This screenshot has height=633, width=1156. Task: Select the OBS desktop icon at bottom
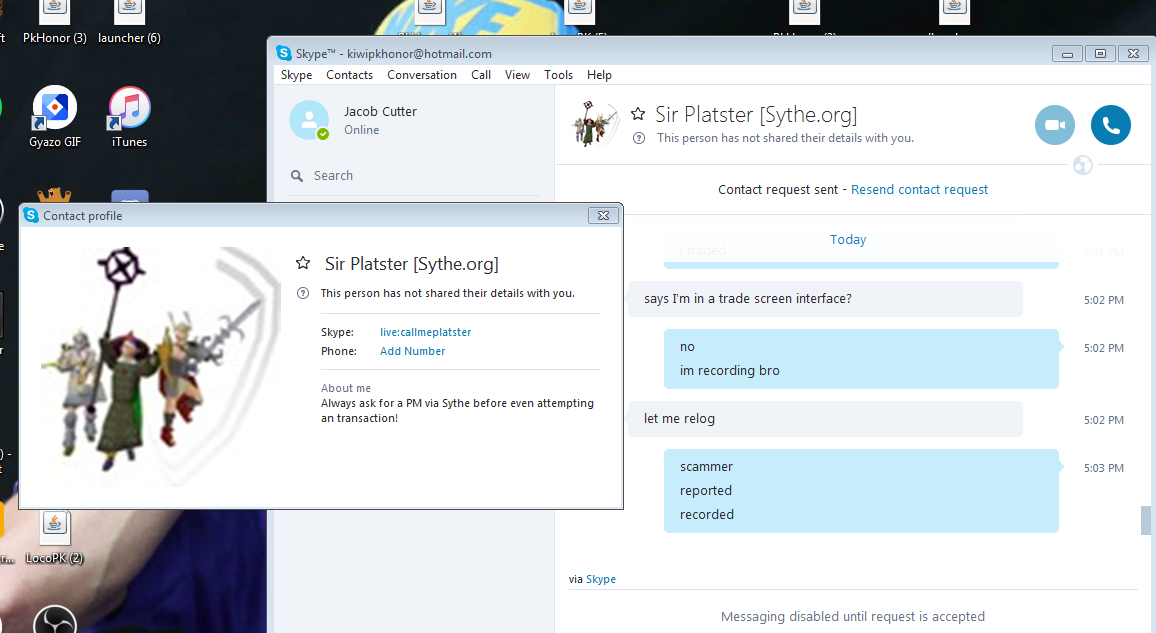(55, 619)
